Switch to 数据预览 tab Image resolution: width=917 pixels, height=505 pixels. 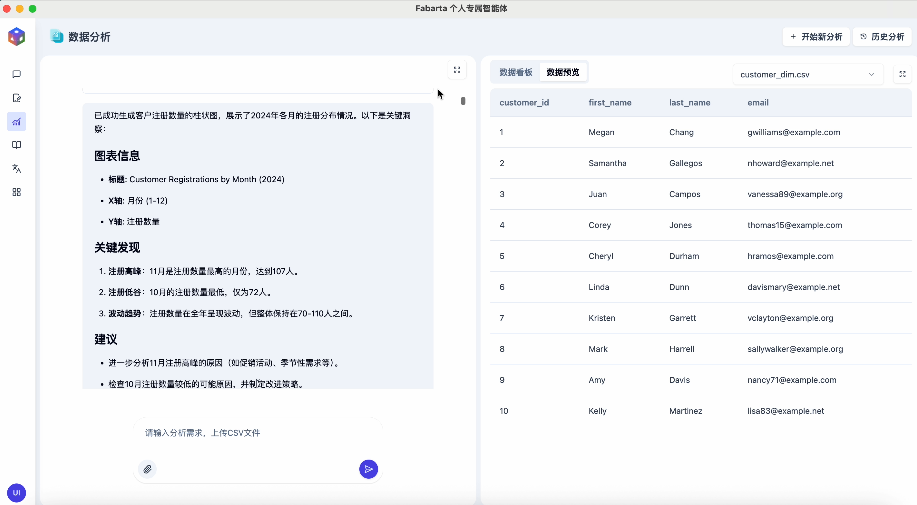pyautogui.click(x=563, y=72)
